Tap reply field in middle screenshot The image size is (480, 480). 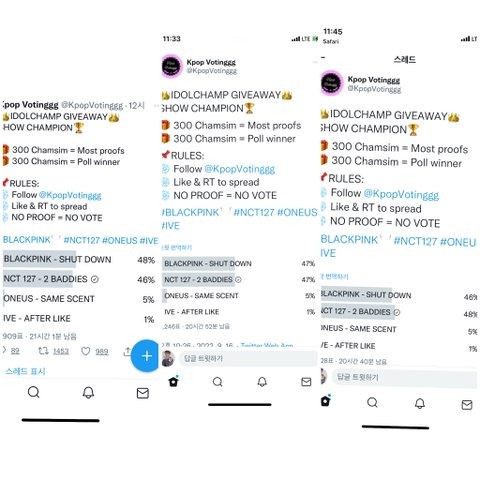[x=248, y=359]
